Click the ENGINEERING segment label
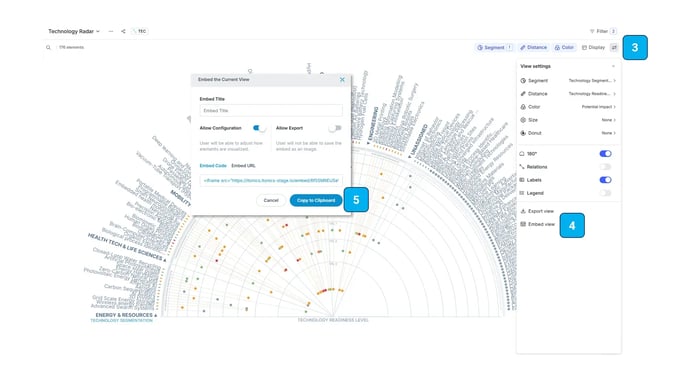Screen dimensions: 688x380 [x=373, y=124]
